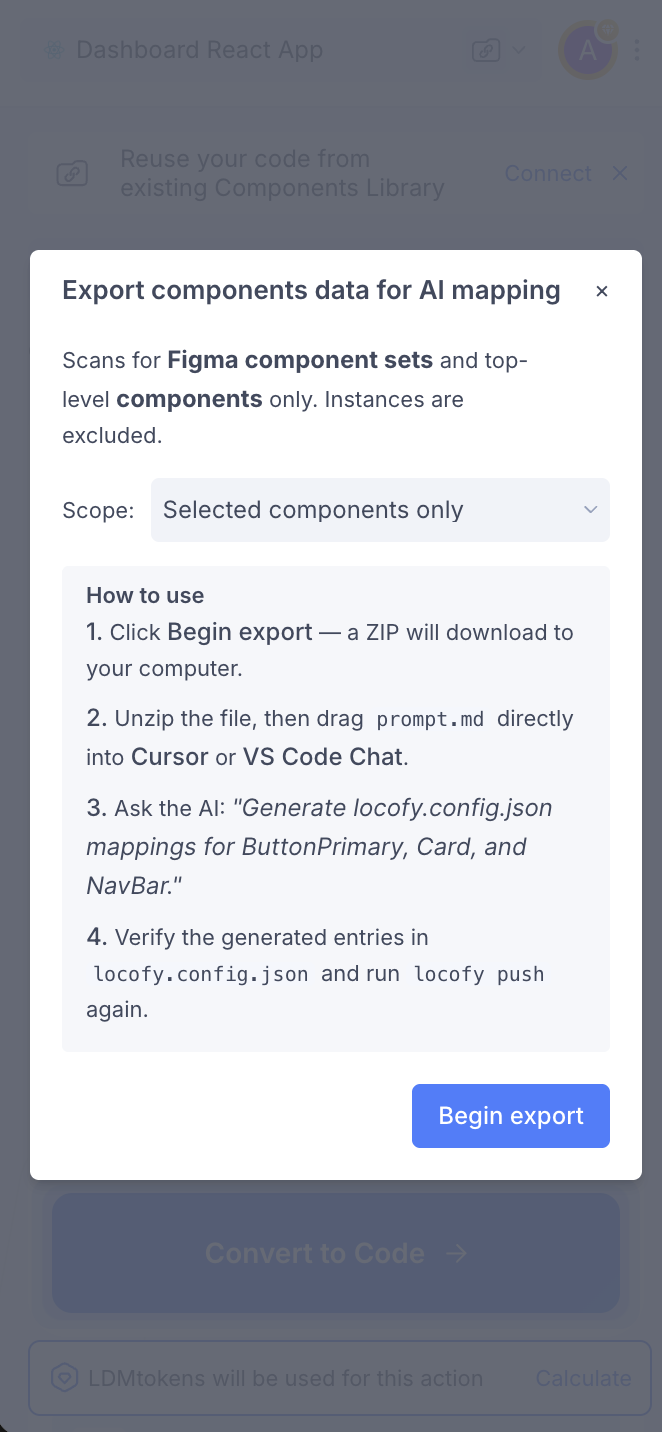662x1432 pixels.
Task: Click the chain-link icon on the components banner
Action: tap(71, 172)
